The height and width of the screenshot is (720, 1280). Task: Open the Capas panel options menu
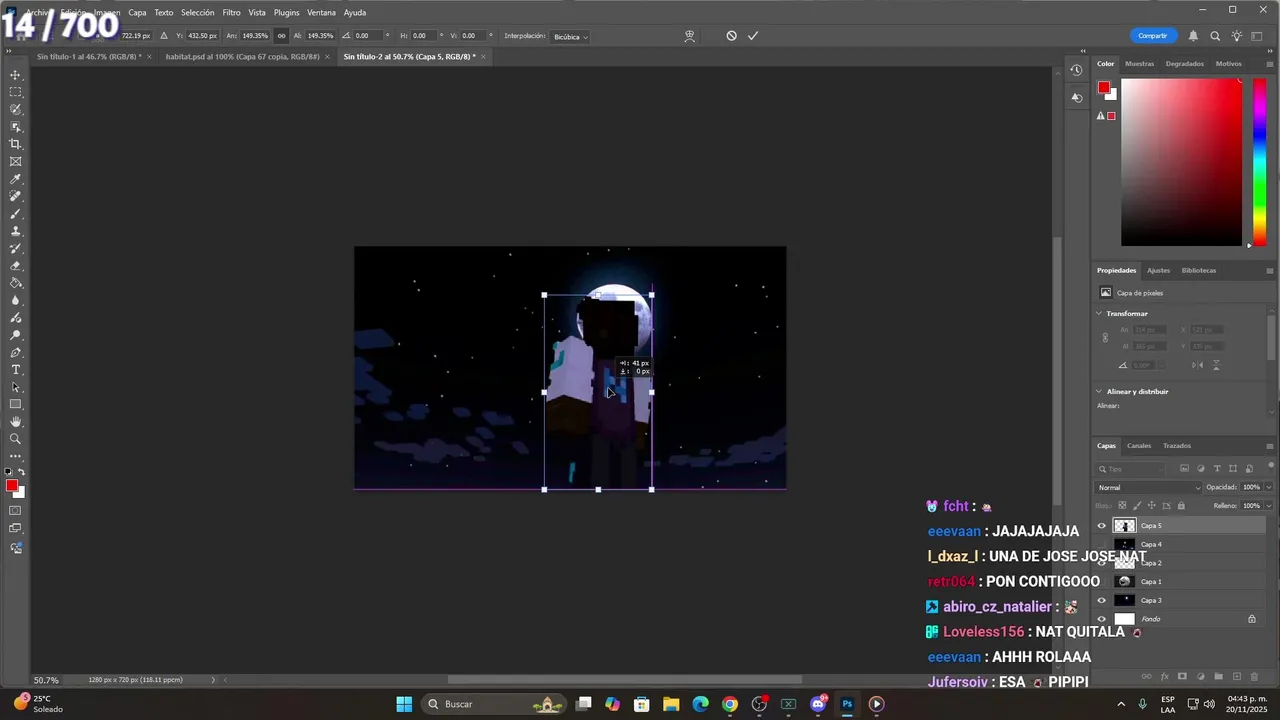coord(1270,446)
